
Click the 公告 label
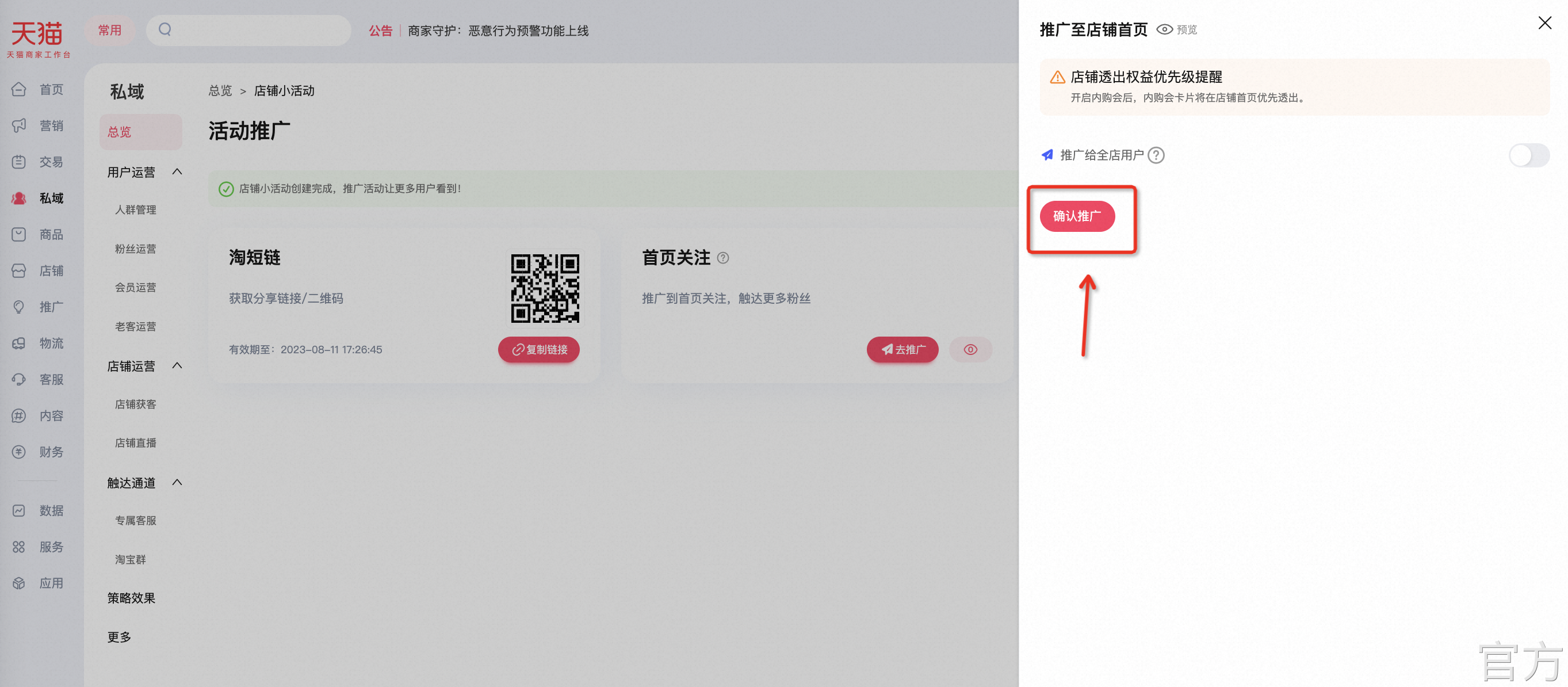coord(380,30)
